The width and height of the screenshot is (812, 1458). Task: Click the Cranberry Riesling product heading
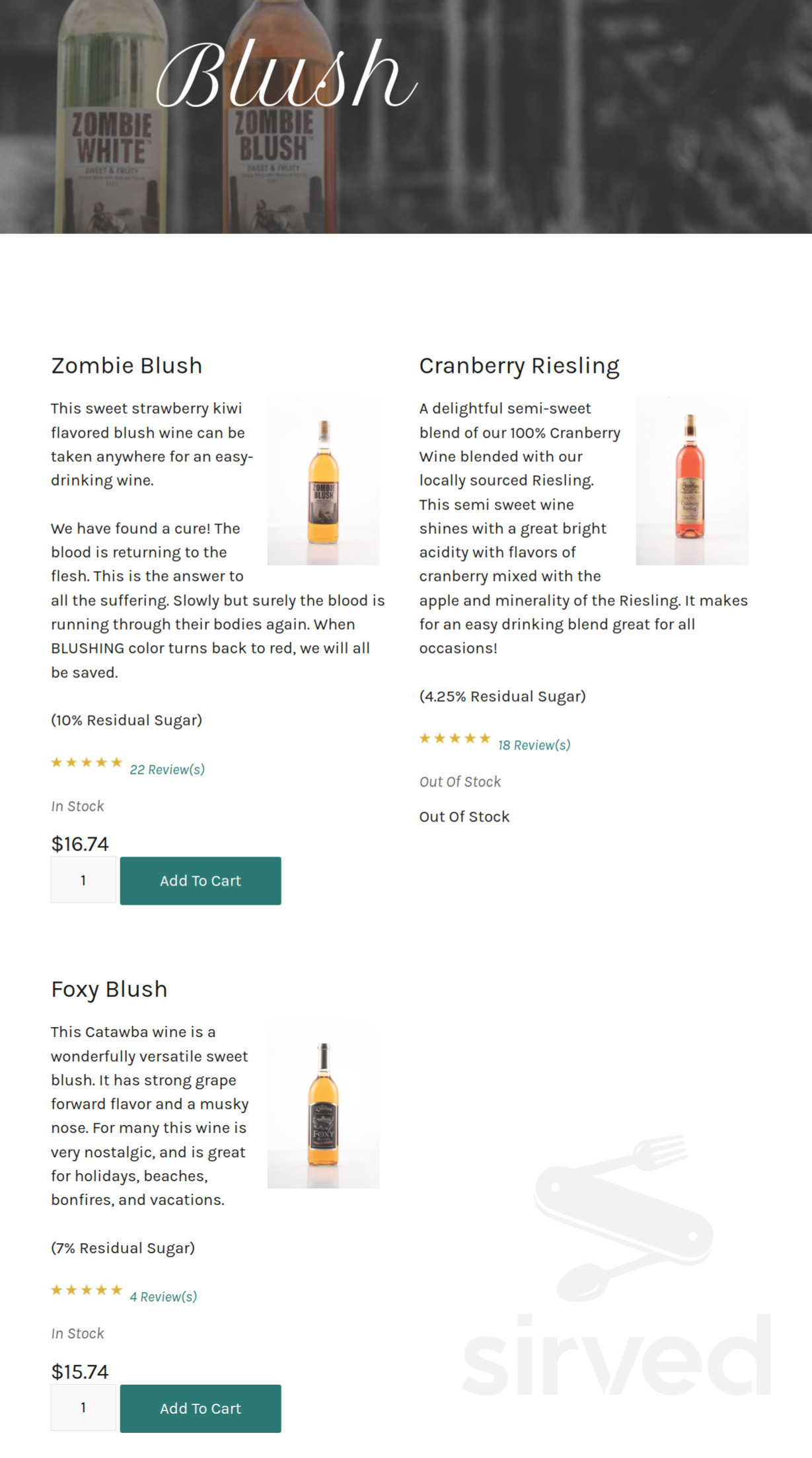click(519, 365)
